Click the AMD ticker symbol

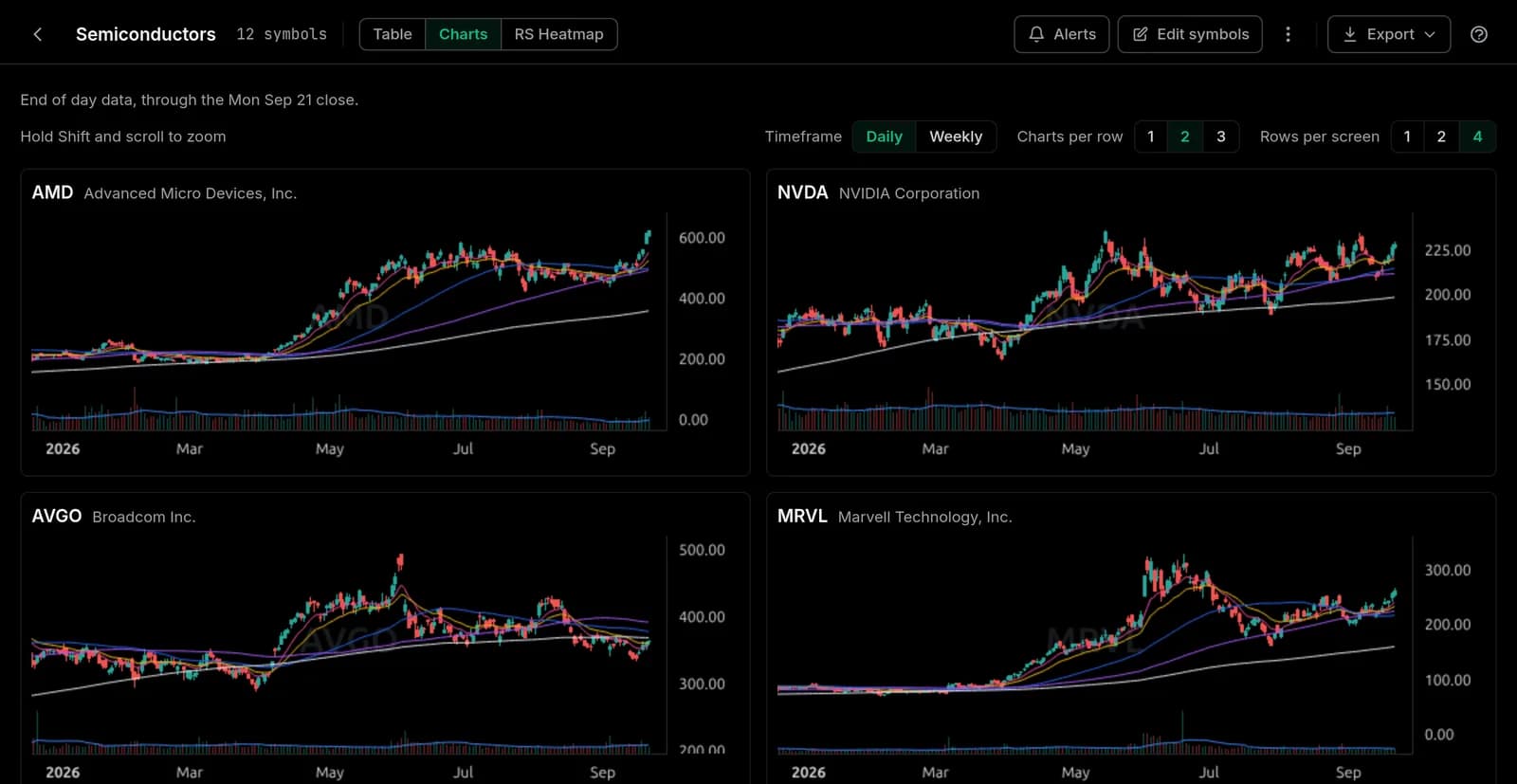coord(52,192)
